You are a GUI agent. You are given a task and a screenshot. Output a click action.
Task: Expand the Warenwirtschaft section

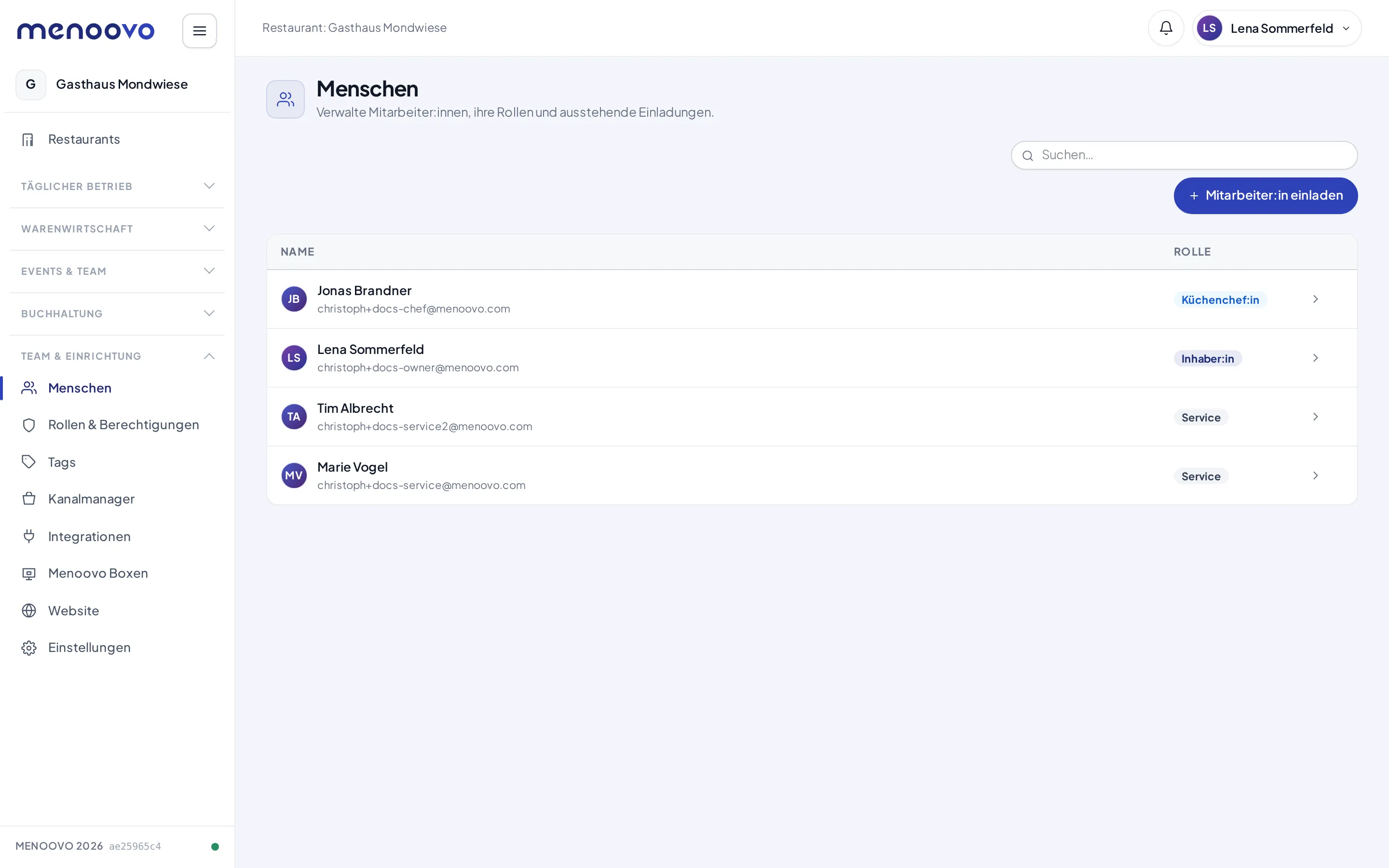tap(117, 229)
